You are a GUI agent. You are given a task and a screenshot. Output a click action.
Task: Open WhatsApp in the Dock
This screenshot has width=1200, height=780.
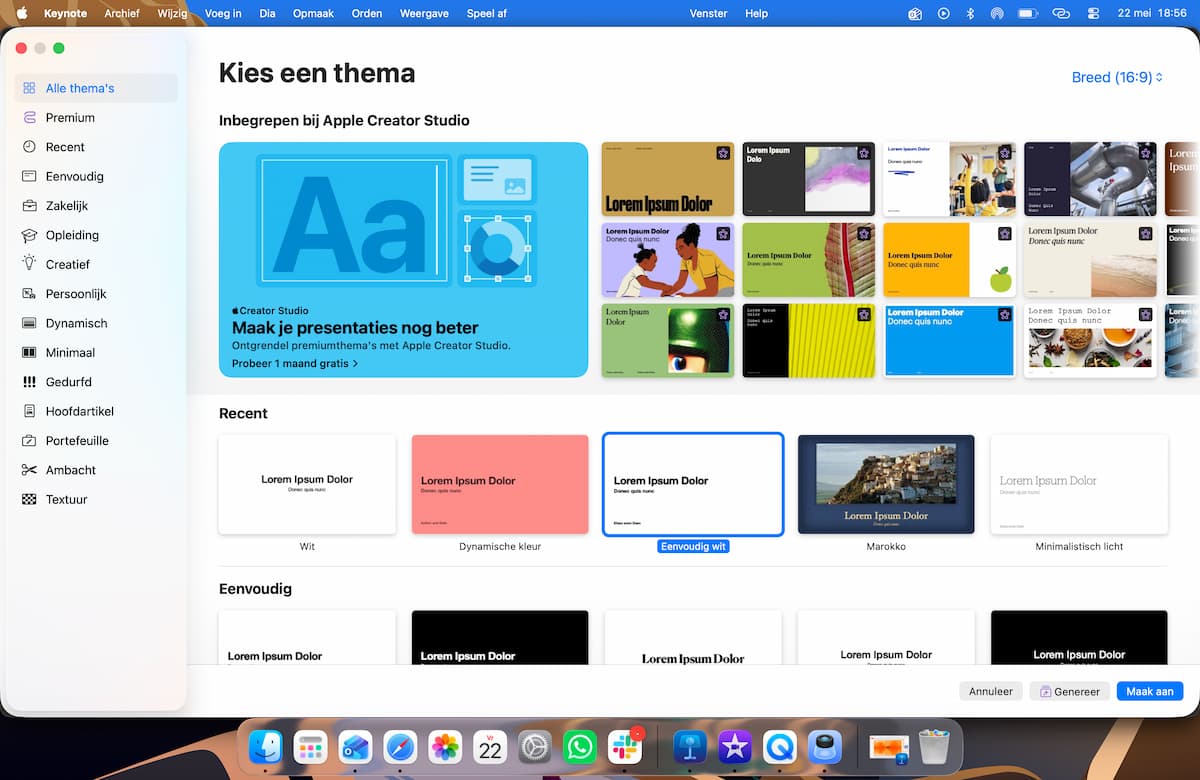(580, 747)
